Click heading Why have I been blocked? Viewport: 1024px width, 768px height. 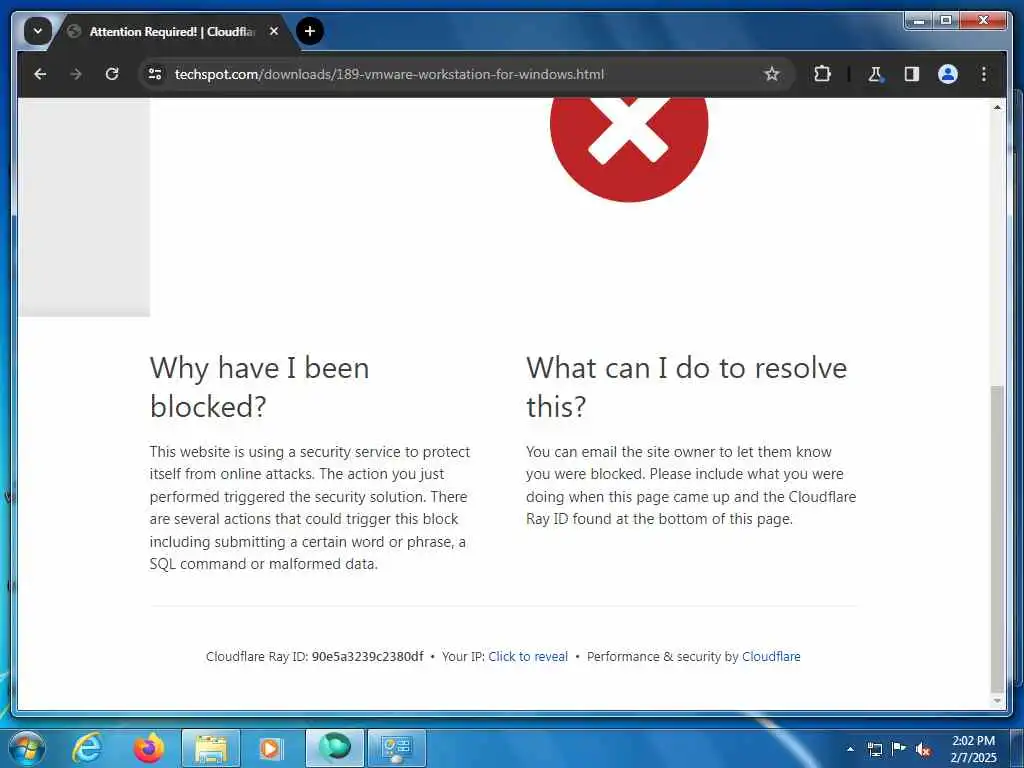[259, 387]
